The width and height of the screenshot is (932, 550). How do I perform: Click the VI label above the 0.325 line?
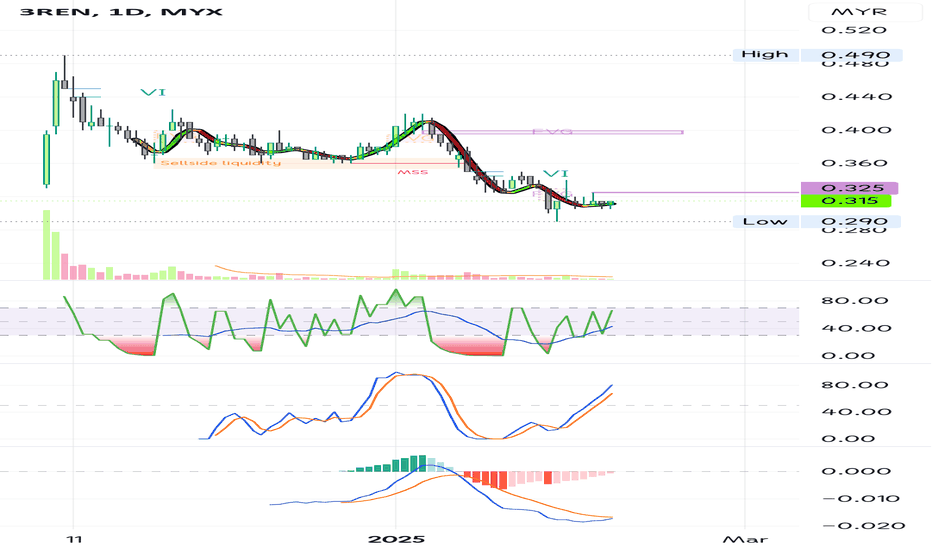click(x=556, y=174)
